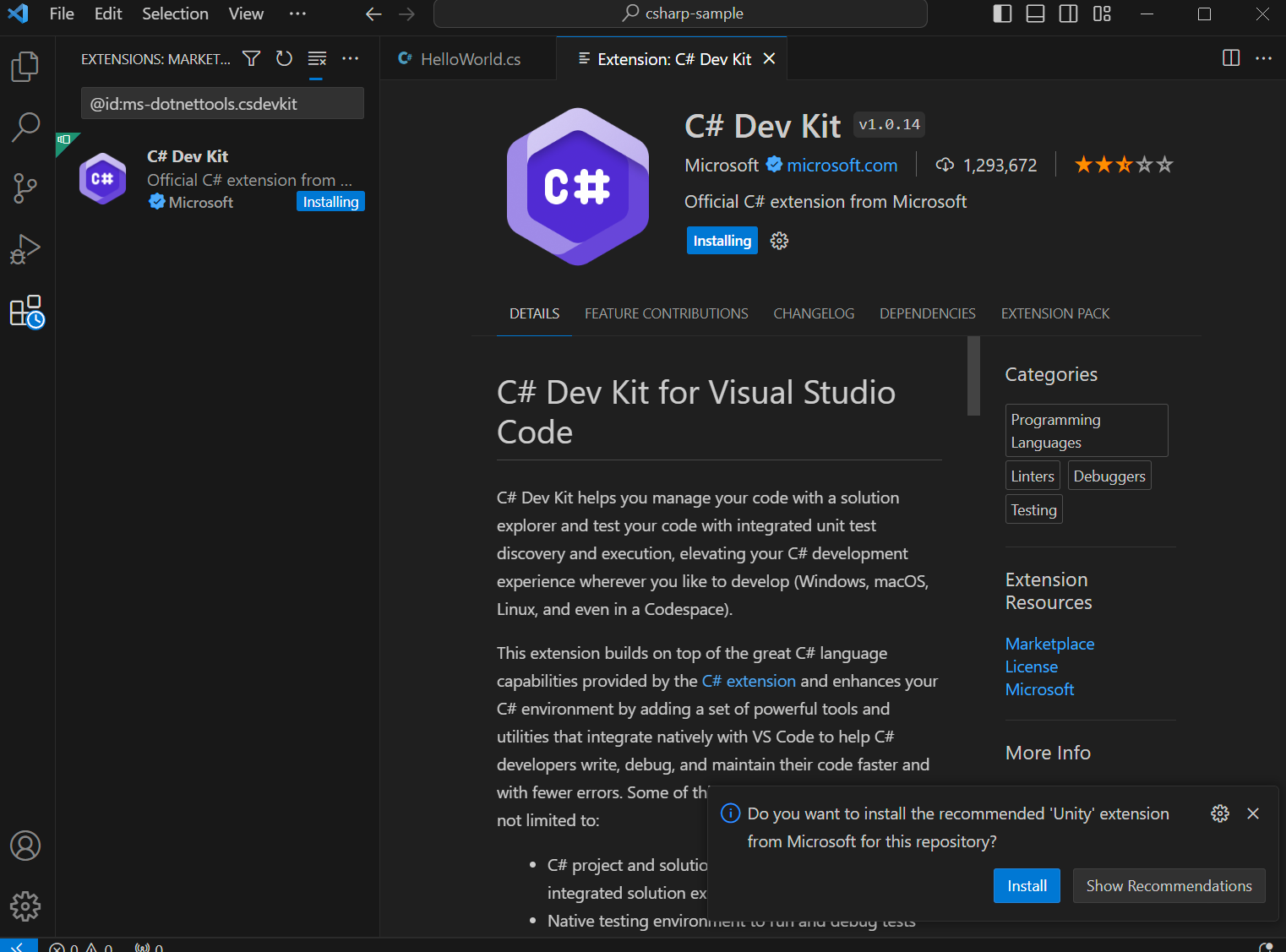Select the EXTENSION PACK tab

tap(1055, 313)
